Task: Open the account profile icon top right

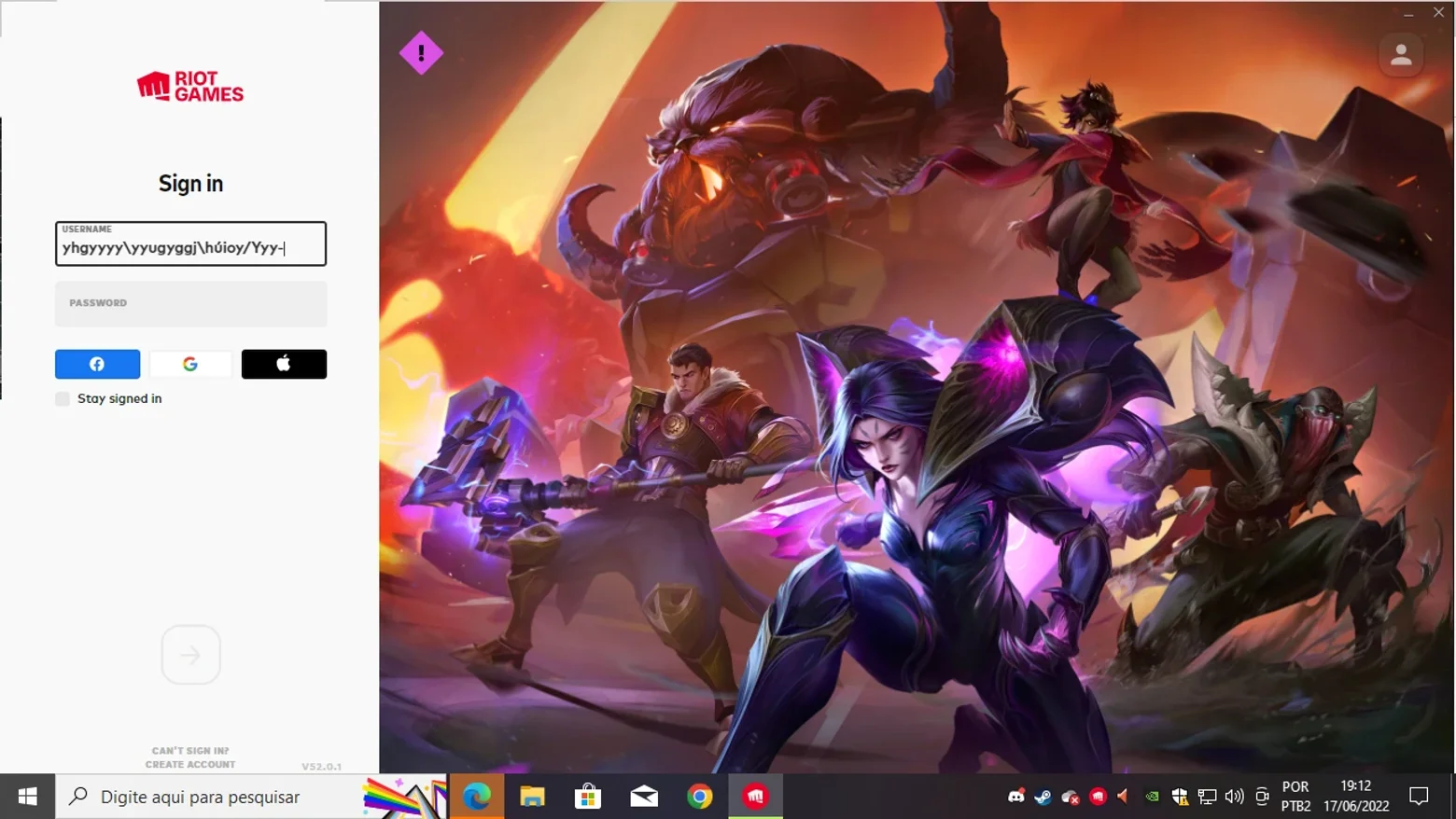Action: (1401, 55)
